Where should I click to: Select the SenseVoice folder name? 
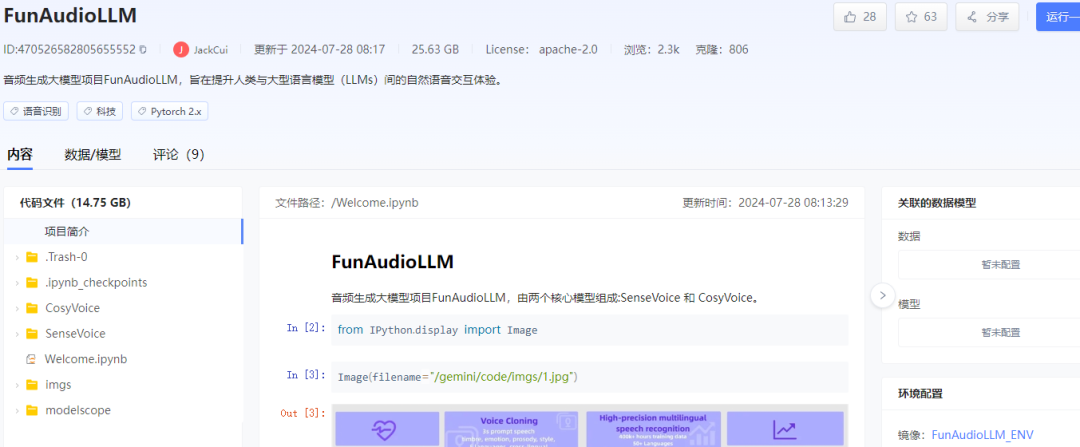(x=75, y=333)
